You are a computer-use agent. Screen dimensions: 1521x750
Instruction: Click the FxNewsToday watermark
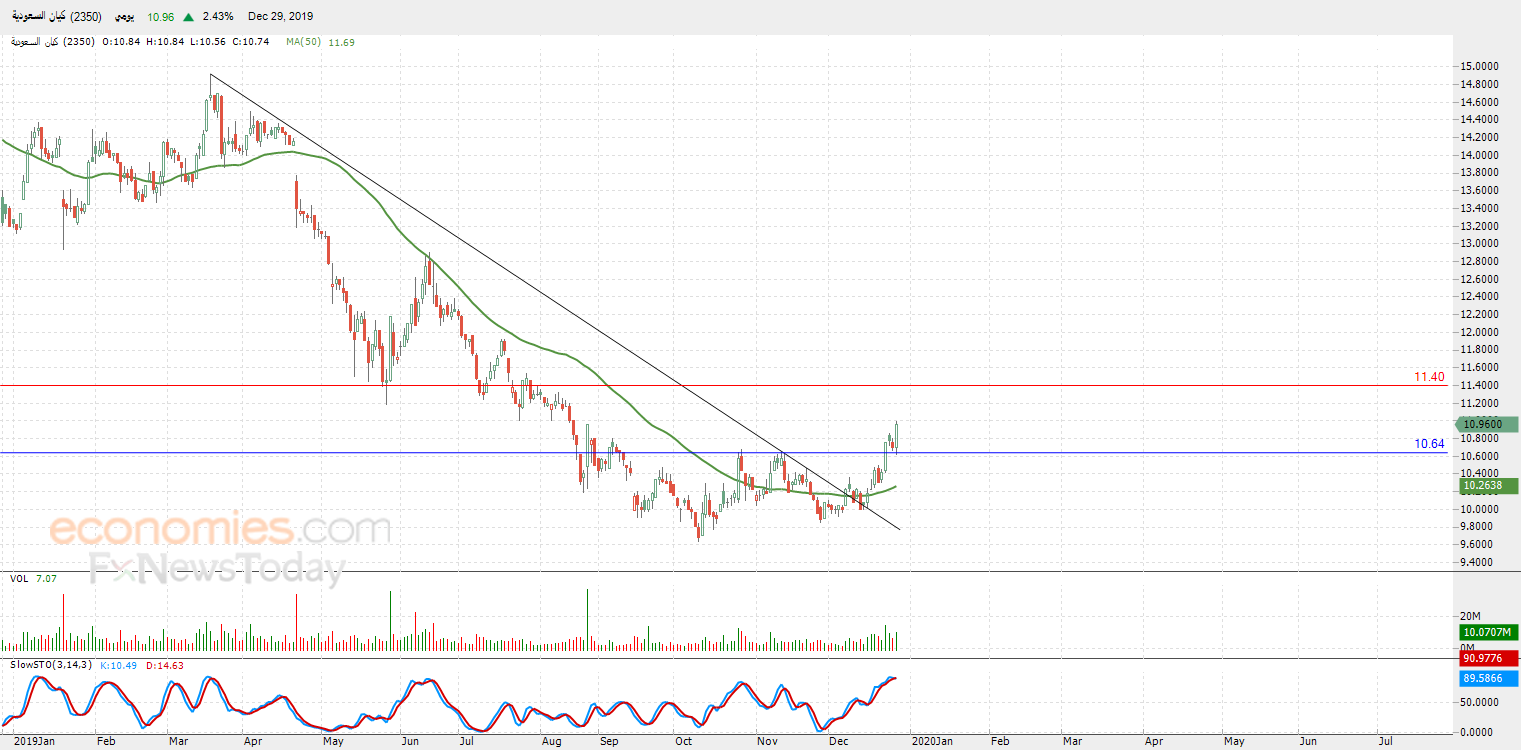point(216,569)
